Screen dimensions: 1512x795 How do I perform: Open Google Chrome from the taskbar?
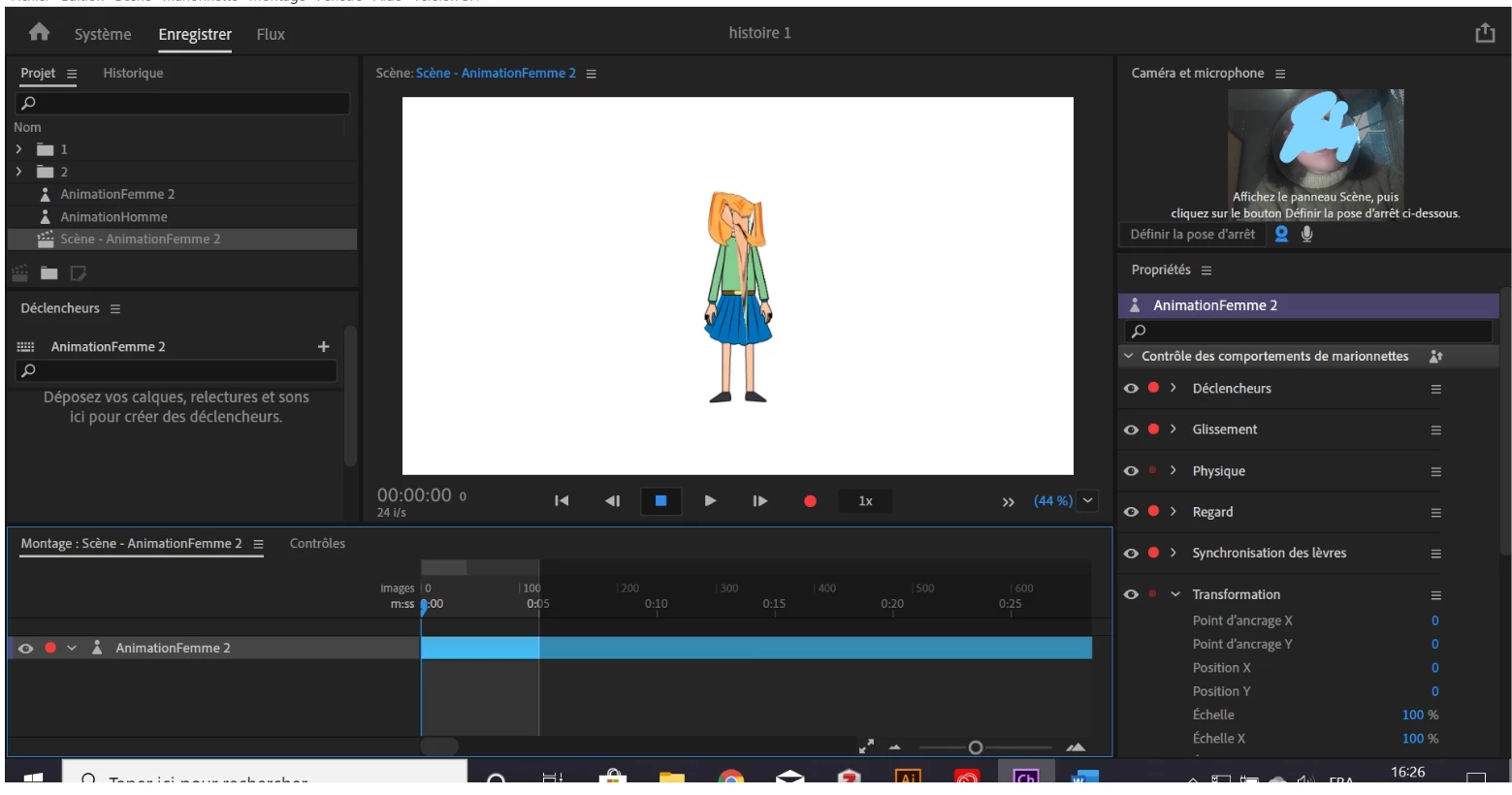coord(730,778)
